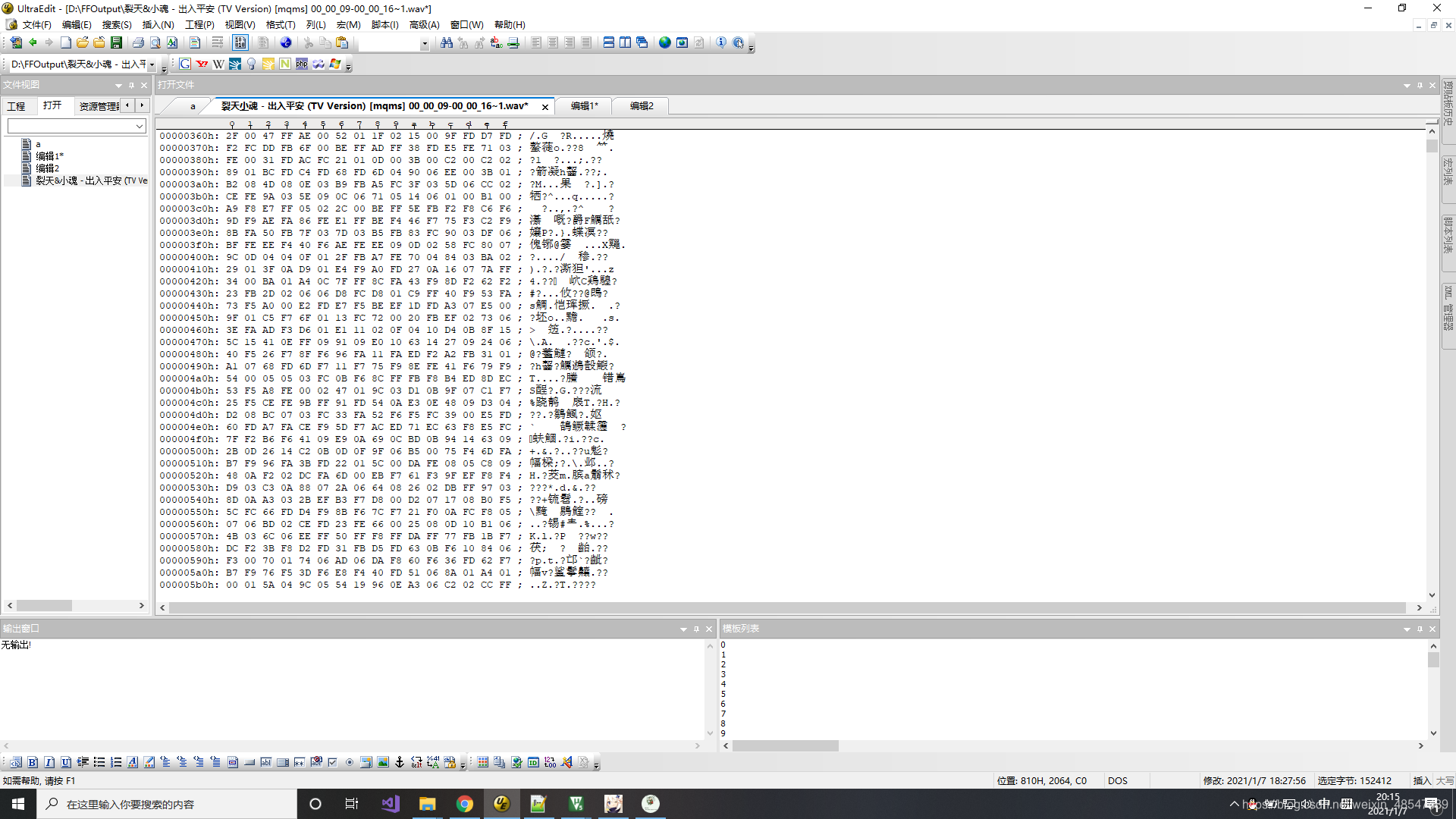Click the Tile windows vertically icon
This screenshot has height=819, width=1456.
(x=626, y=42)
